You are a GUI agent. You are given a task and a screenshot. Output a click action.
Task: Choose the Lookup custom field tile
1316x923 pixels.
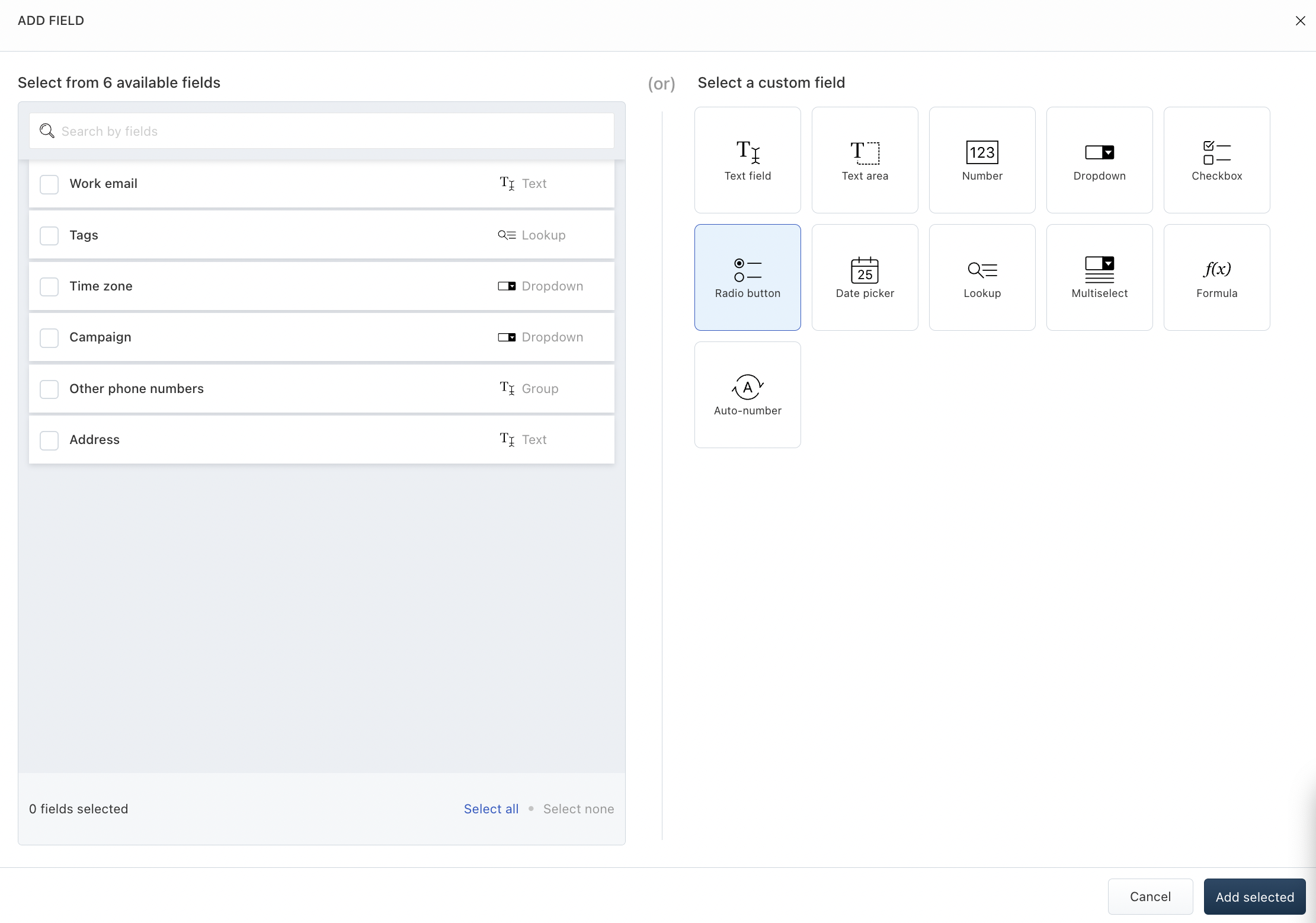982,277
